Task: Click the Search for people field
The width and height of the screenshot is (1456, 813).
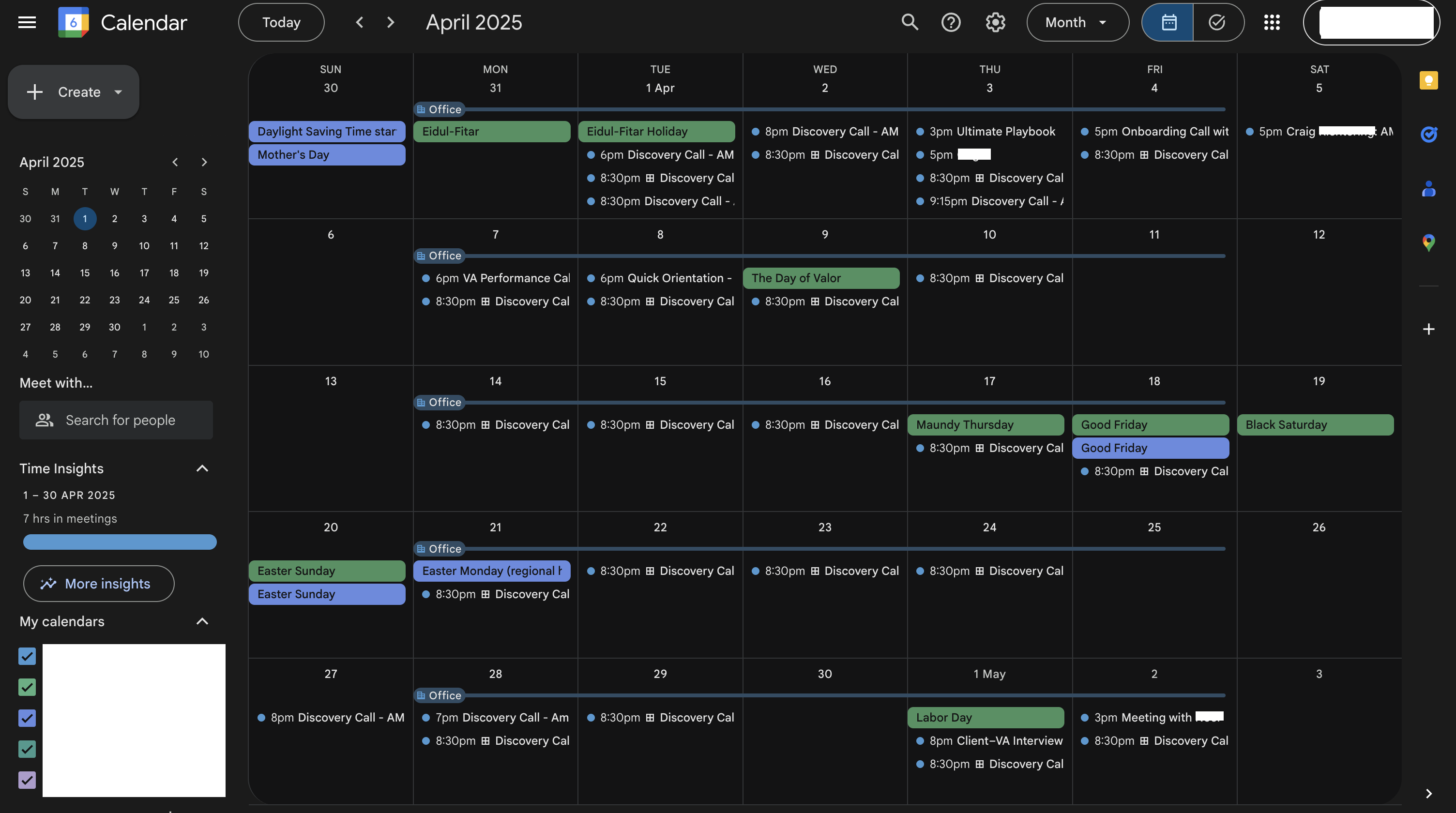Action: 117,420
